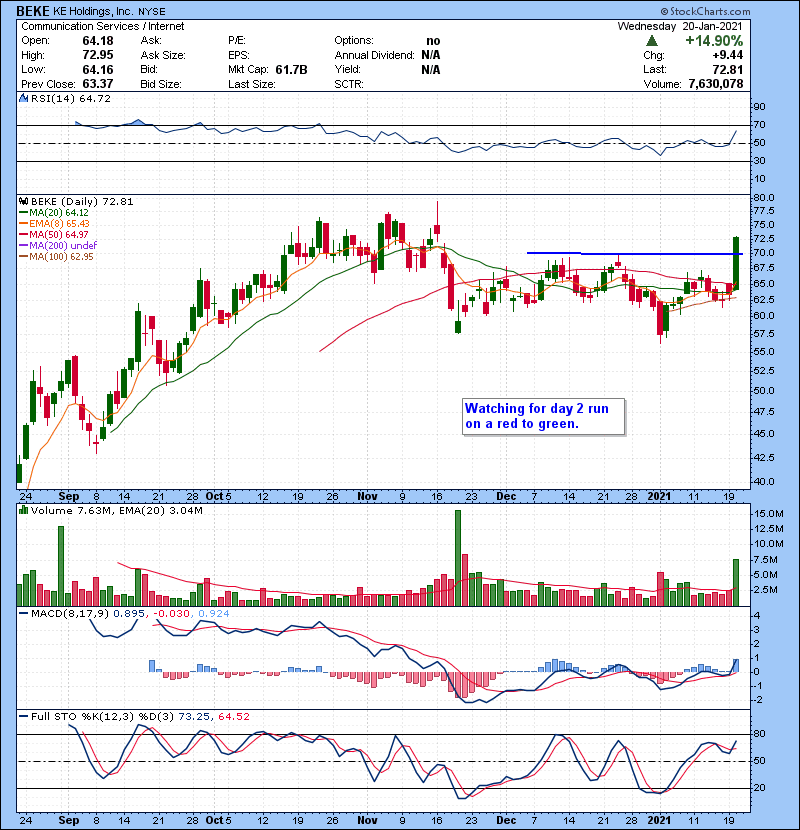Click the candlestick icon beside BEKE (Daily)
This screenshot has width=800, height=830.
click(23, 202)
